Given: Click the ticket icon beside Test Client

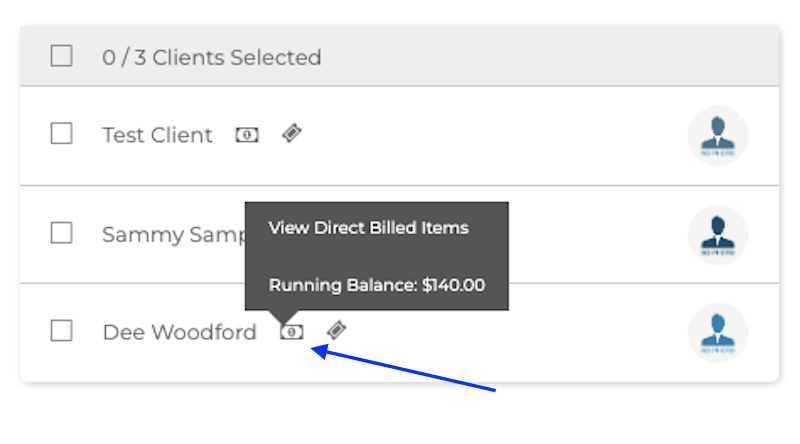Looking at the screenshot, I should click(x=291, y=134).
